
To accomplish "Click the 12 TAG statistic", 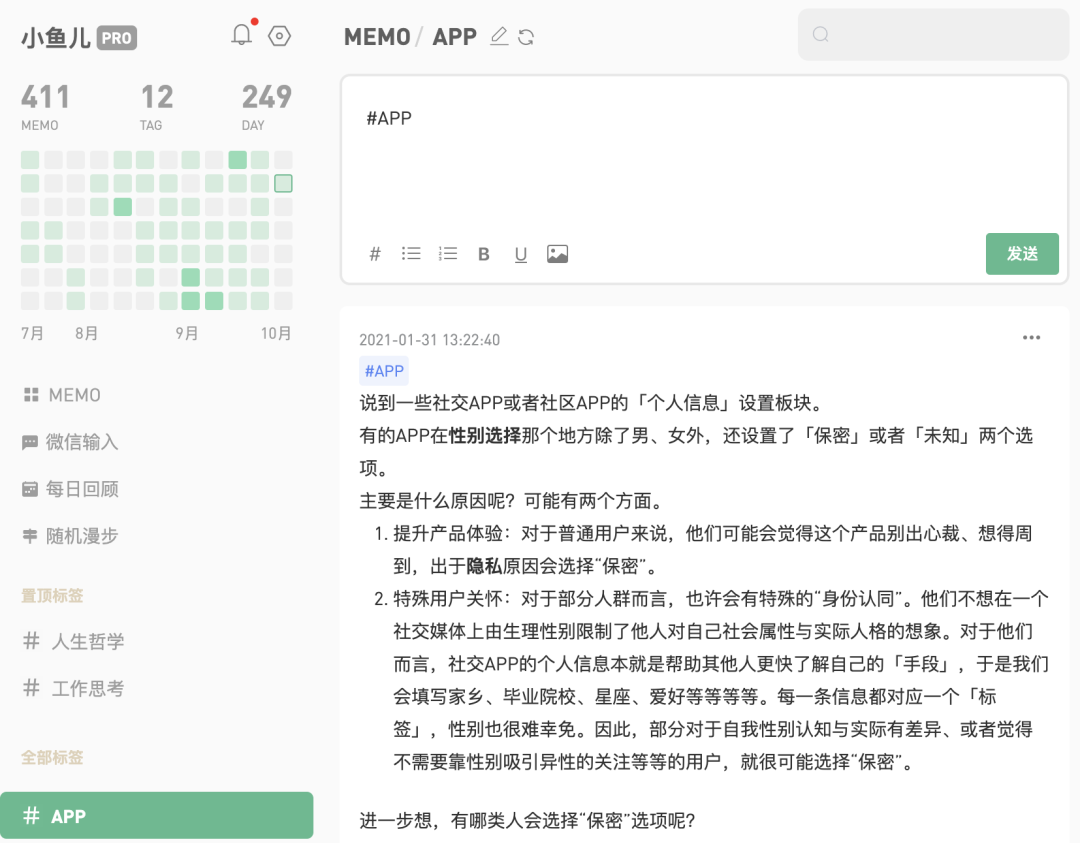I will pos(156,107).
